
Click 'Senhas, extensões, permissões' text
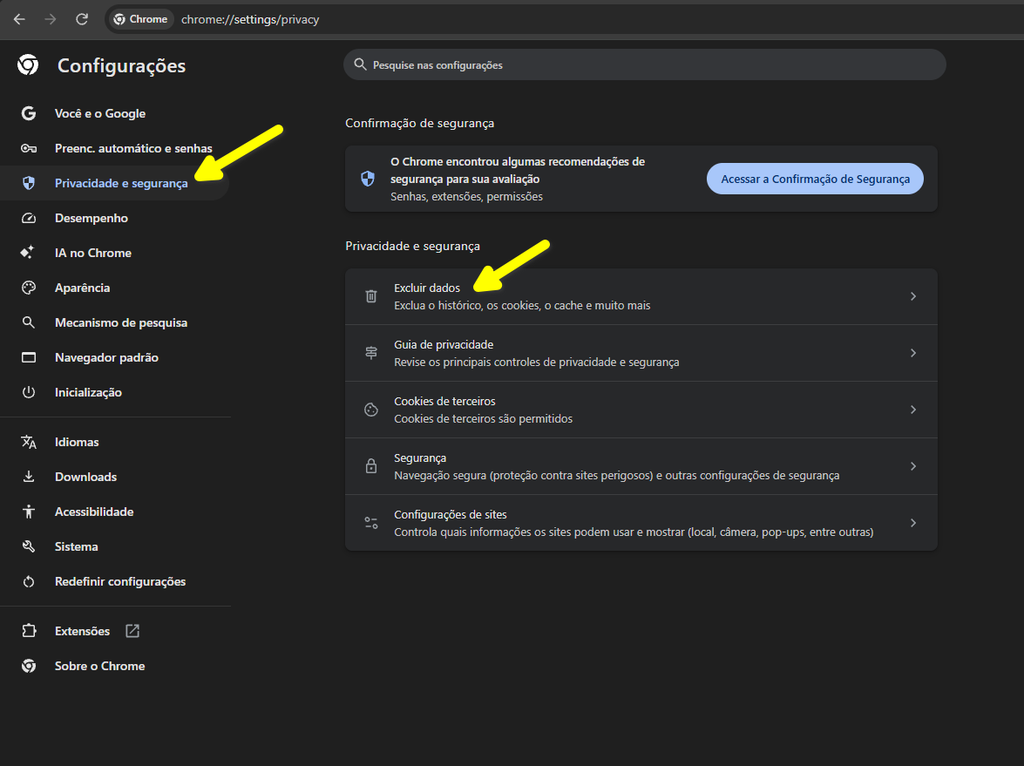tap(466, 197)
